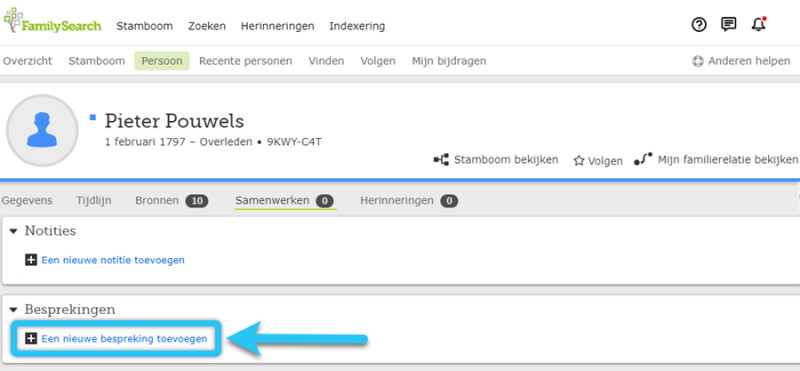Switch to the Bronnen tab
This screenshot has width=800, height=371.
click(x=157, y=201)
